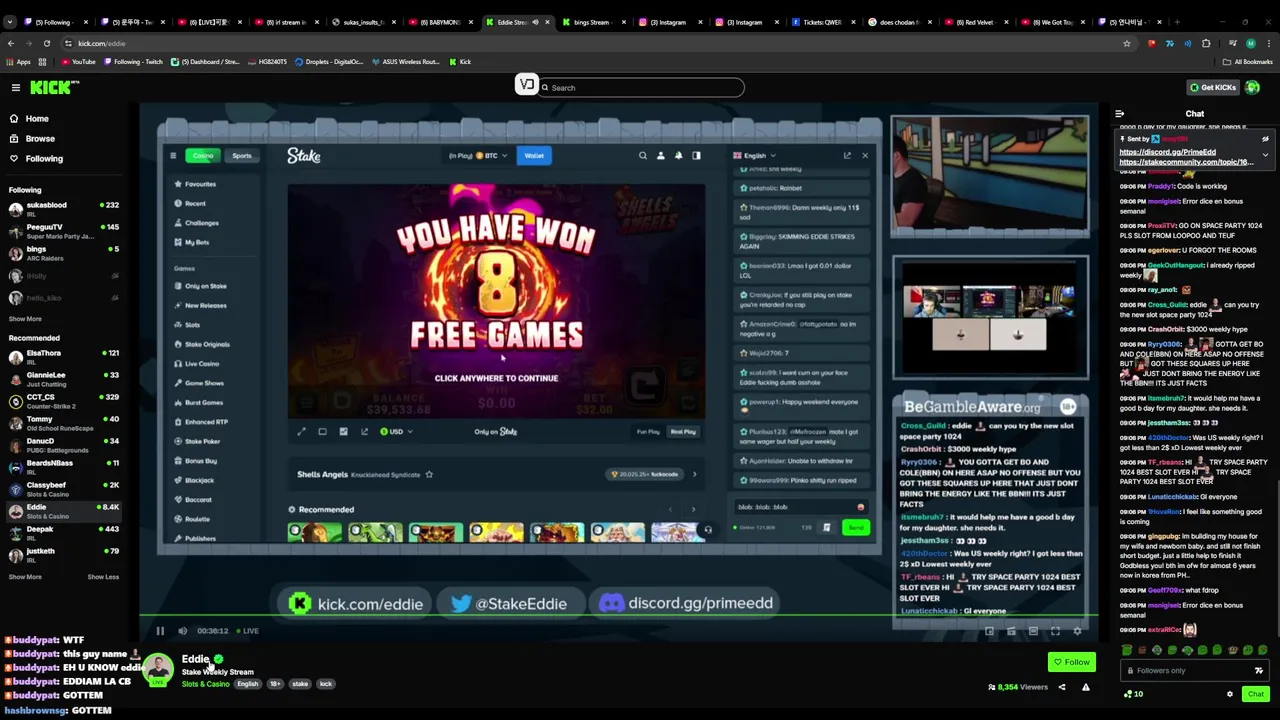Follow the Eddie channel
This screenshot has width=1280, height=720.
click(1071, 662)
